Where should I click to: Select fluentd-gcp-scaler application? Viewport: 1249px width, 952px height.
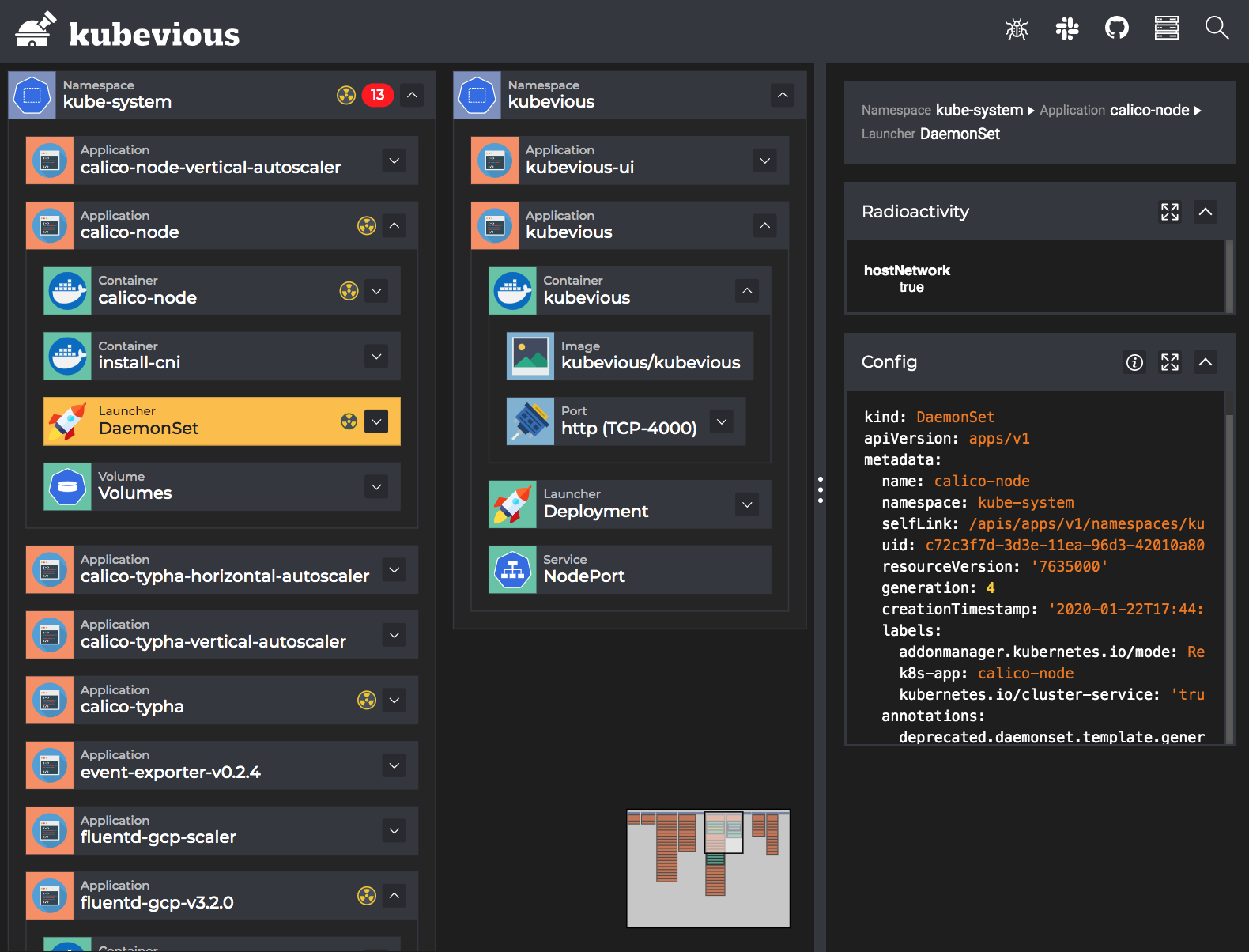coord(222,831)
